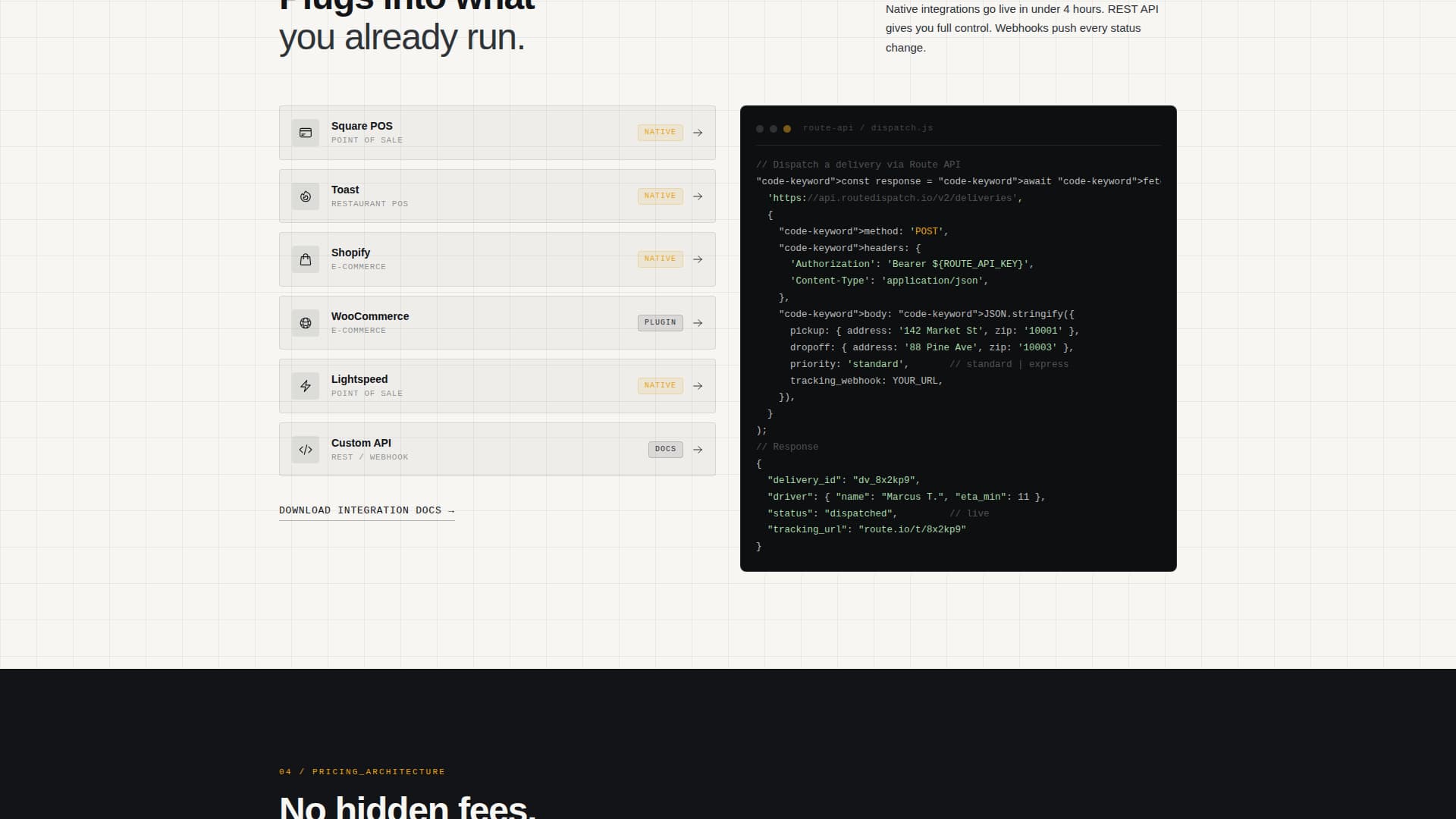Click the route-api / dispatch.js file name
Image resolution: width=1456 pixels, height=819 pixels.
point(868,128)
